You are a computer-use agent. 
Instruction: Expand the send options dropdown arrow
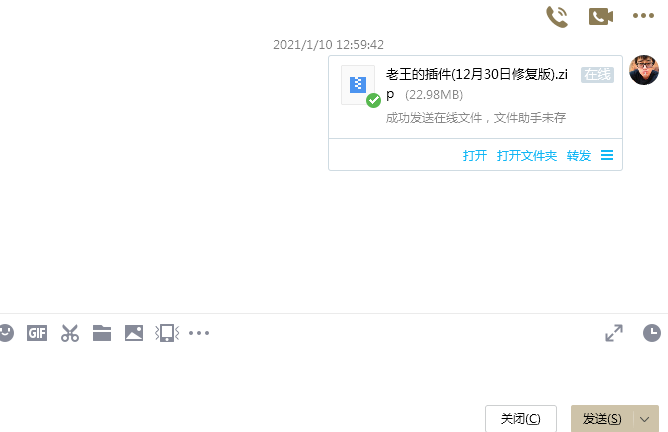(x=645, y=419)
